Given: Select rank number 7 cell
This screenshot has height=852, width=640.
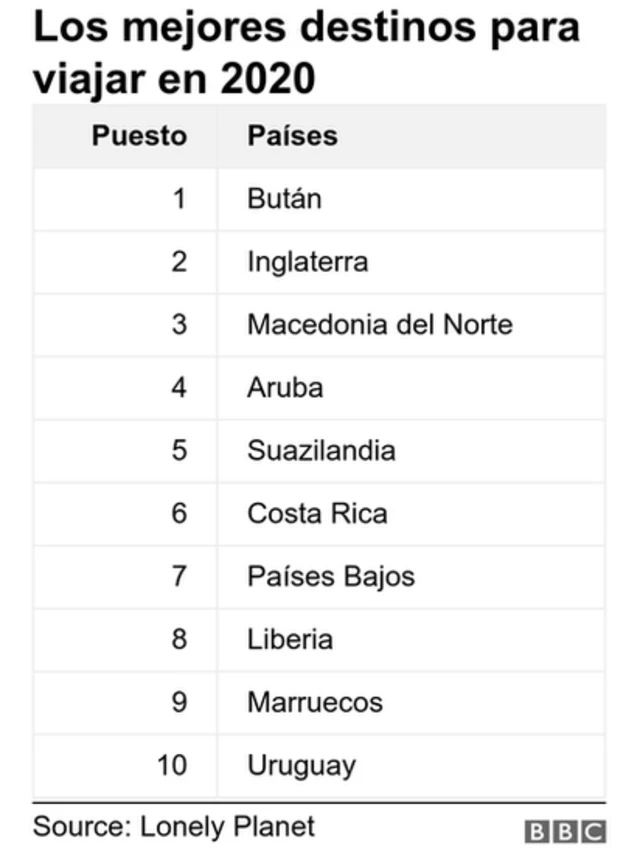Looking at the screenshot, I should [x=179, y=576].
